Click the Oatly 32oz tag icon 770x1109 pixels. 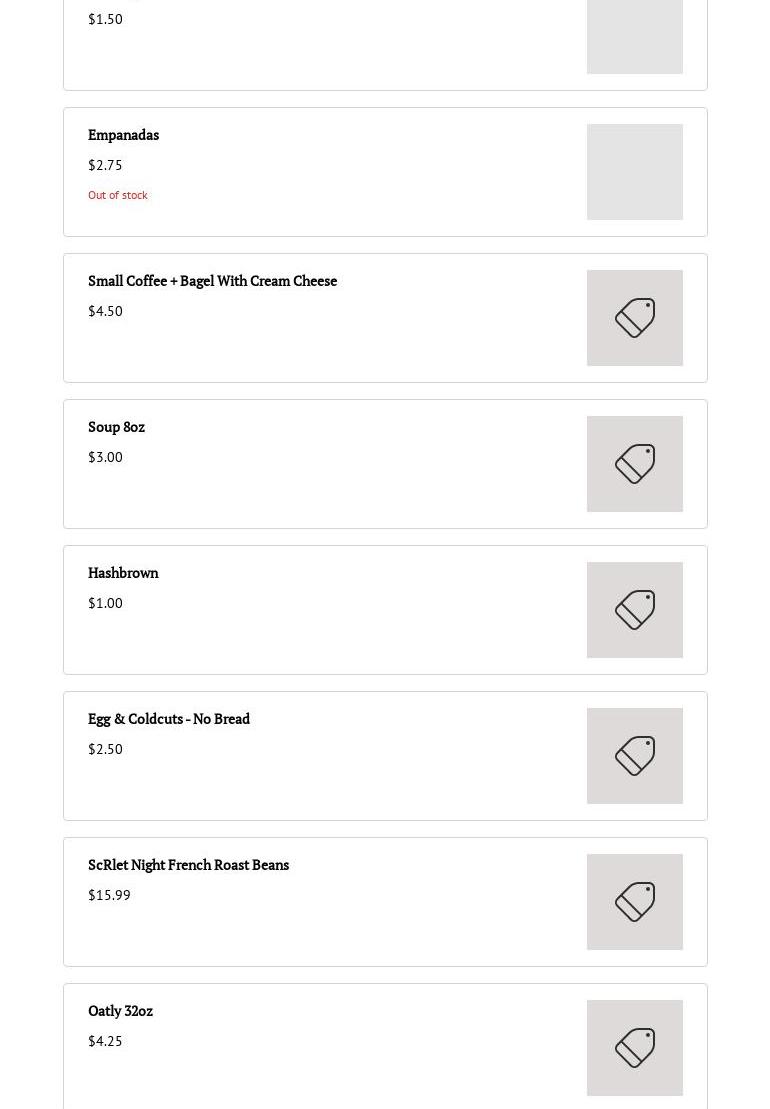click(x=635, y=1048)
